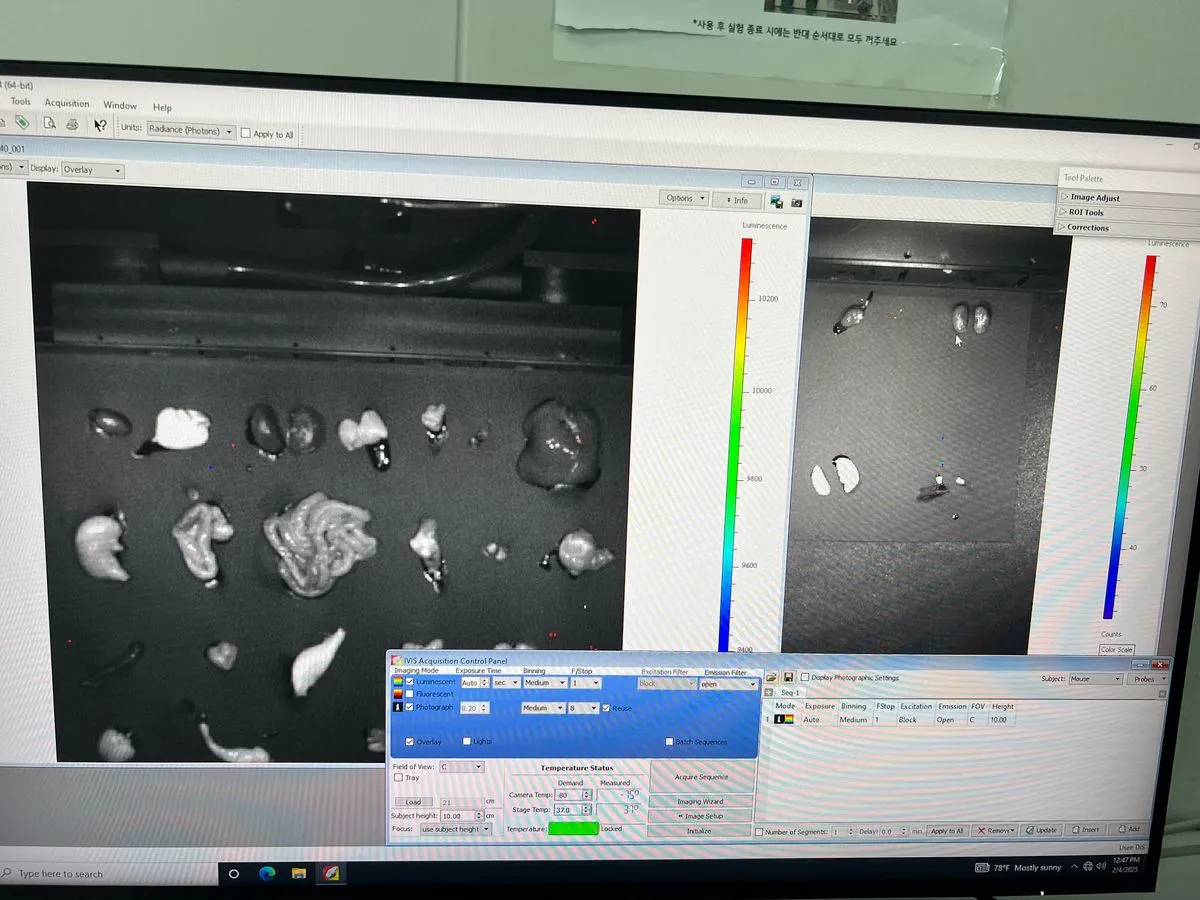Open Microsoft Edge from the taskbar
Image resolution: width=1200 pixels, height=900 pixels.
click(266, 873)
